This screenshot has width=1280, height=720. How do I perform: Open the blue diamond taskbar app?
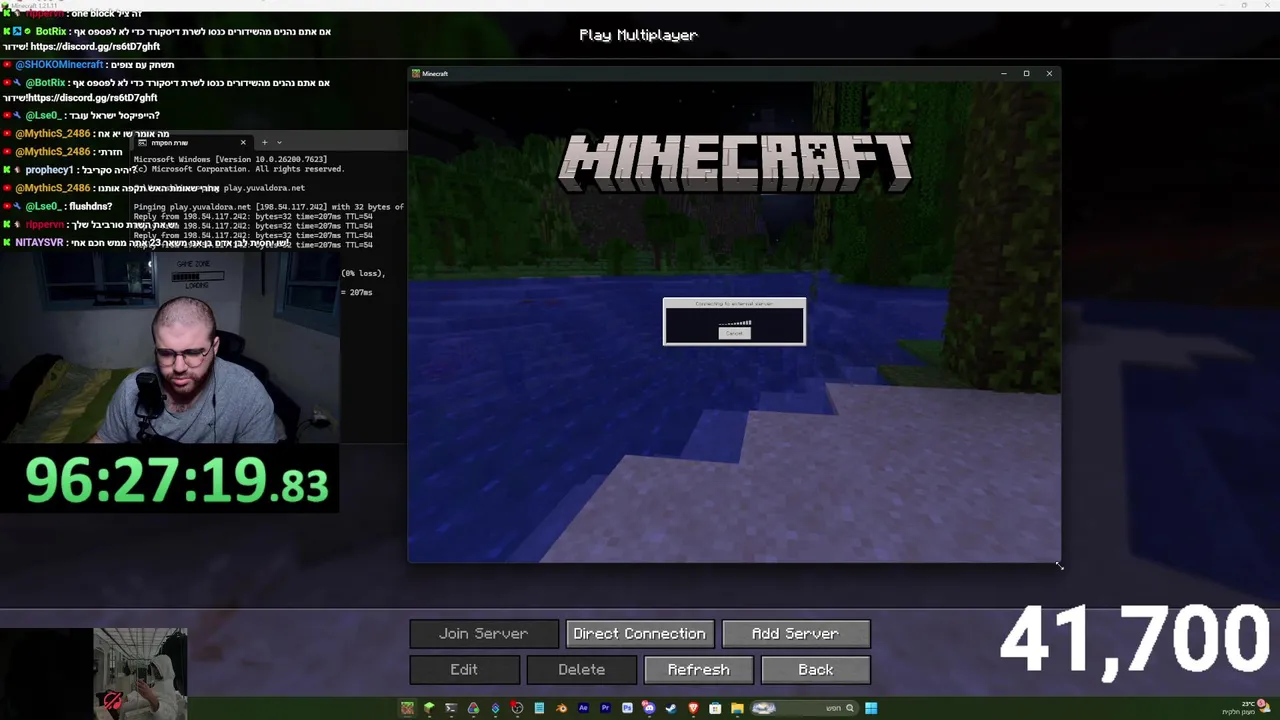click(495, 708)
